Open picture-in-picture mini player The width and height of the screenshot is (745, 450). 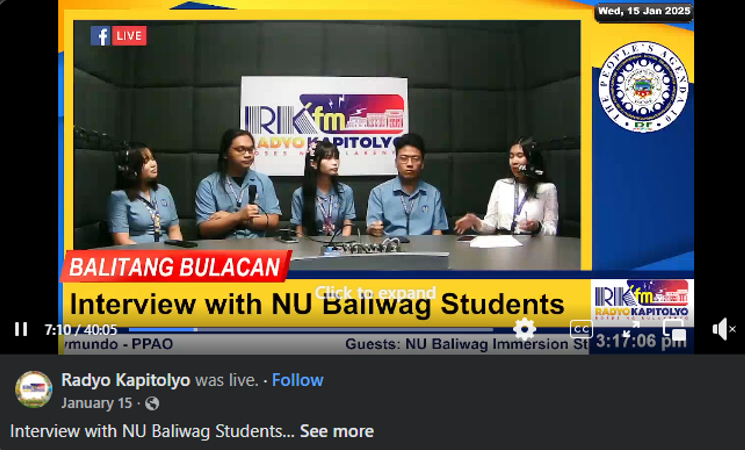click(x=675, y=329)
